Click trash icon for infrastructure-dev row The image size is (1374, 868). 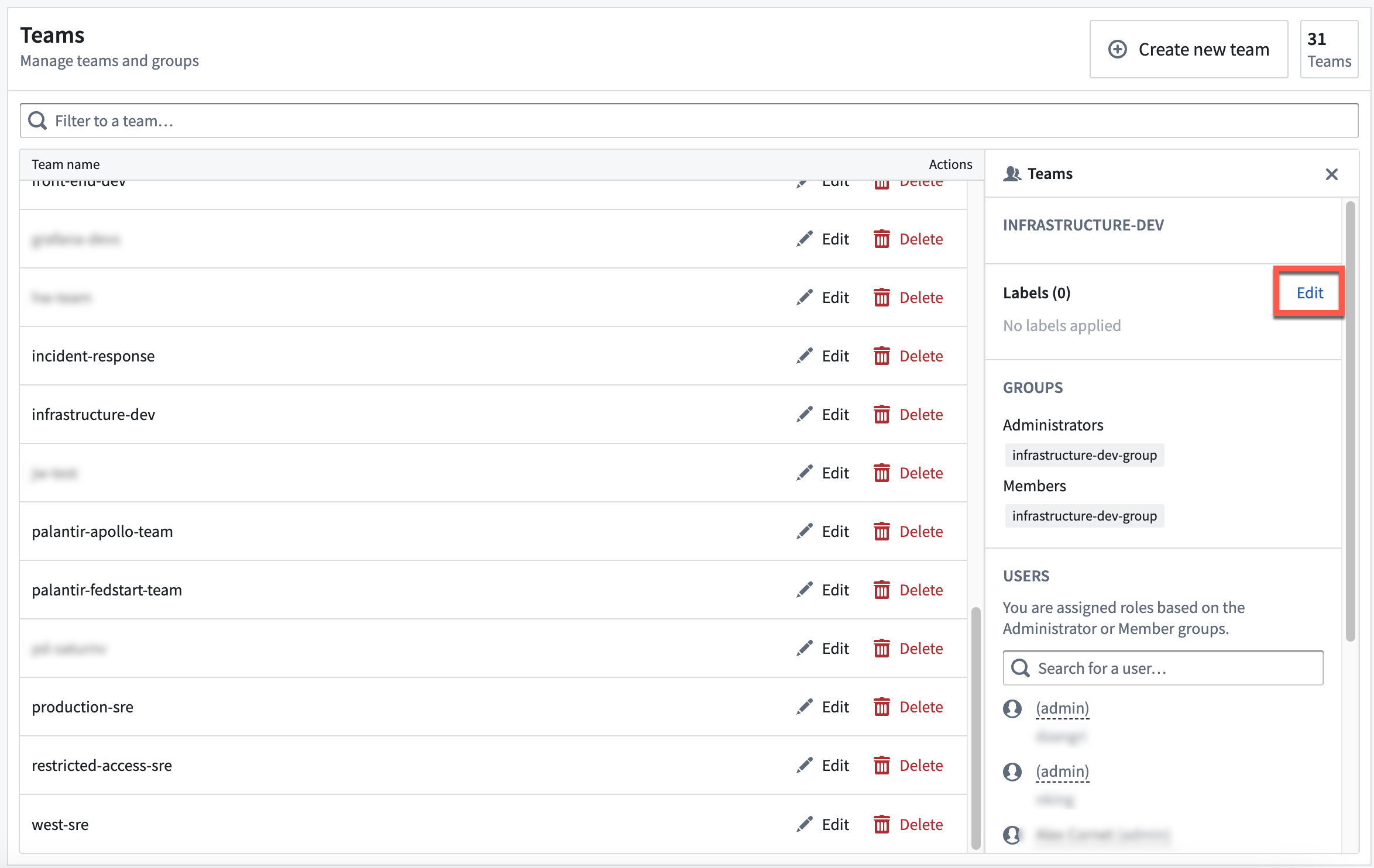882,414
